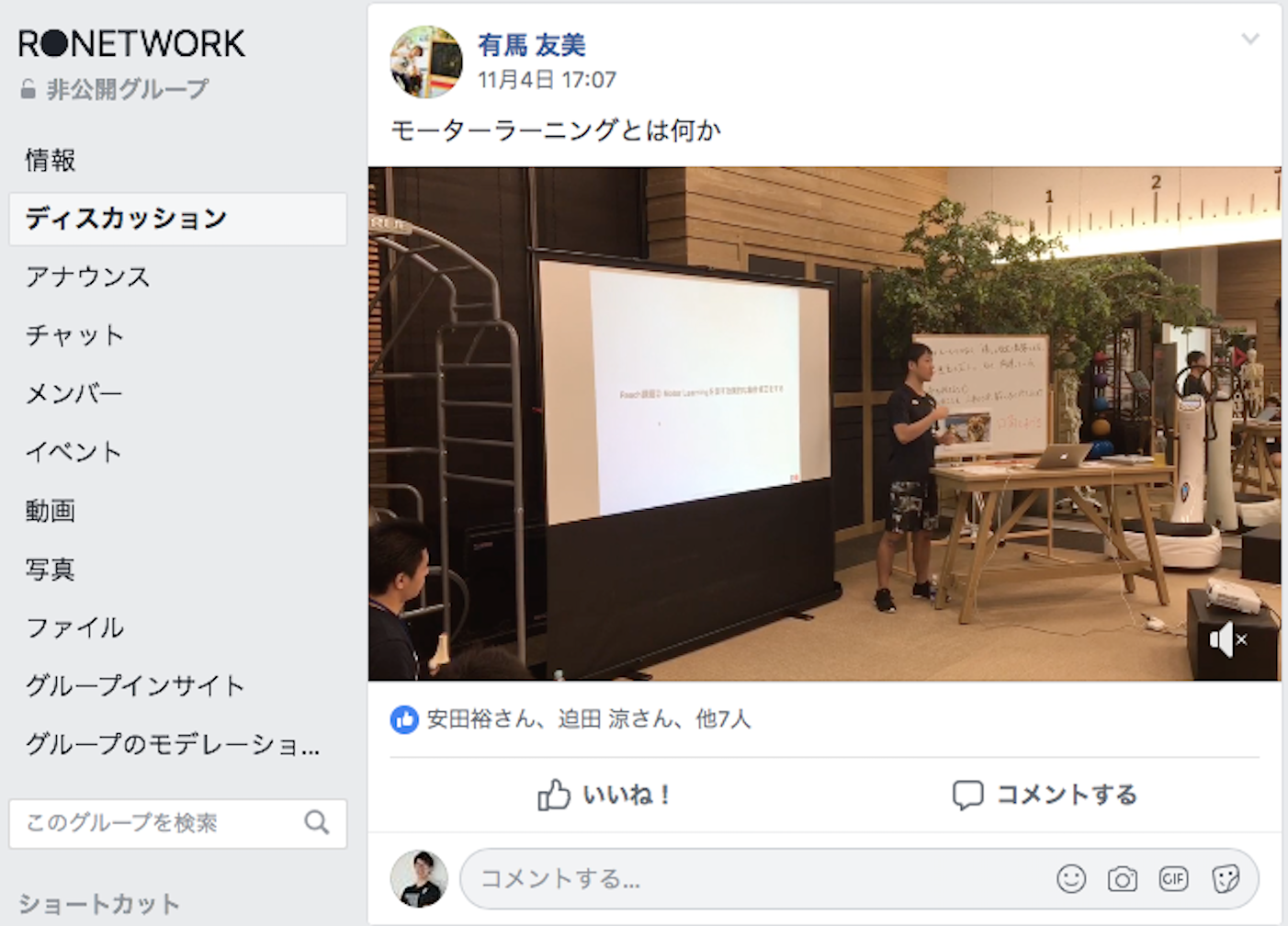Open the sticker picker icon
This screenshot has width=1288, height=926.
tap(1226, 879)
